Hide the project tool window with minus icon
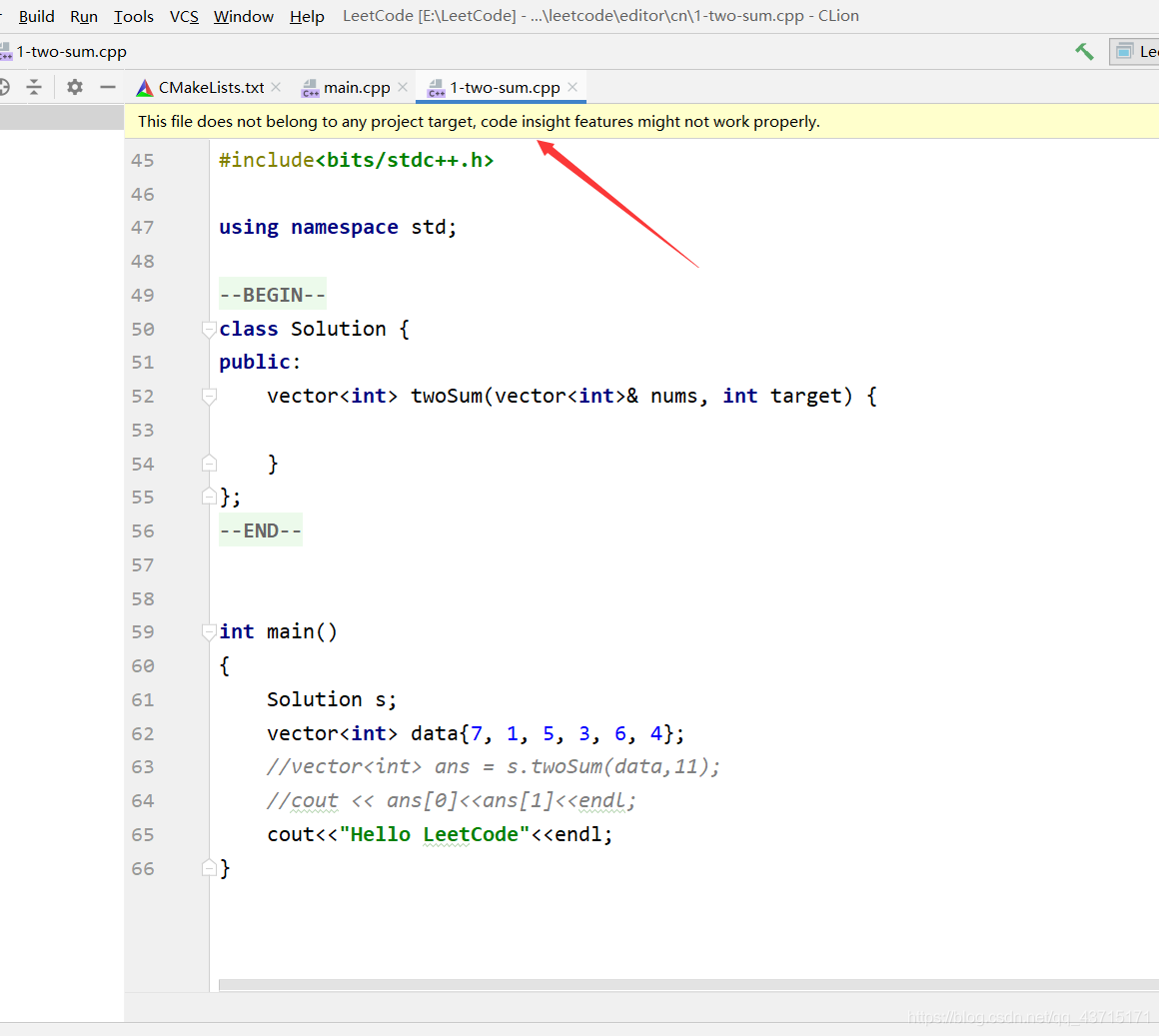 tap(108, 88)
